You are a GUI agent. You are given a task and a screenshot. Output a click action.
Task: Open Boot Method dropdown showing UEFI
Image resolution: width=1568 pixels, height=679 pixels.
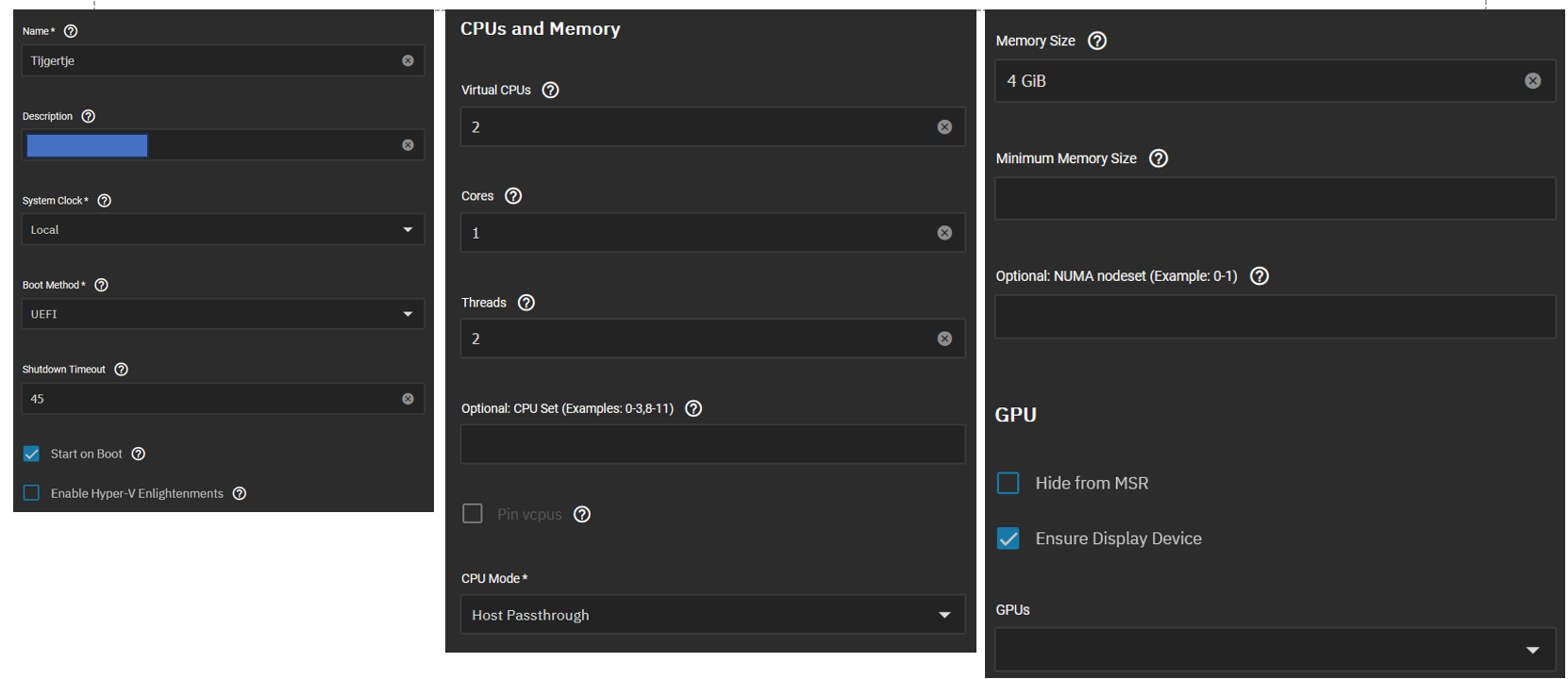pos(223,314)
